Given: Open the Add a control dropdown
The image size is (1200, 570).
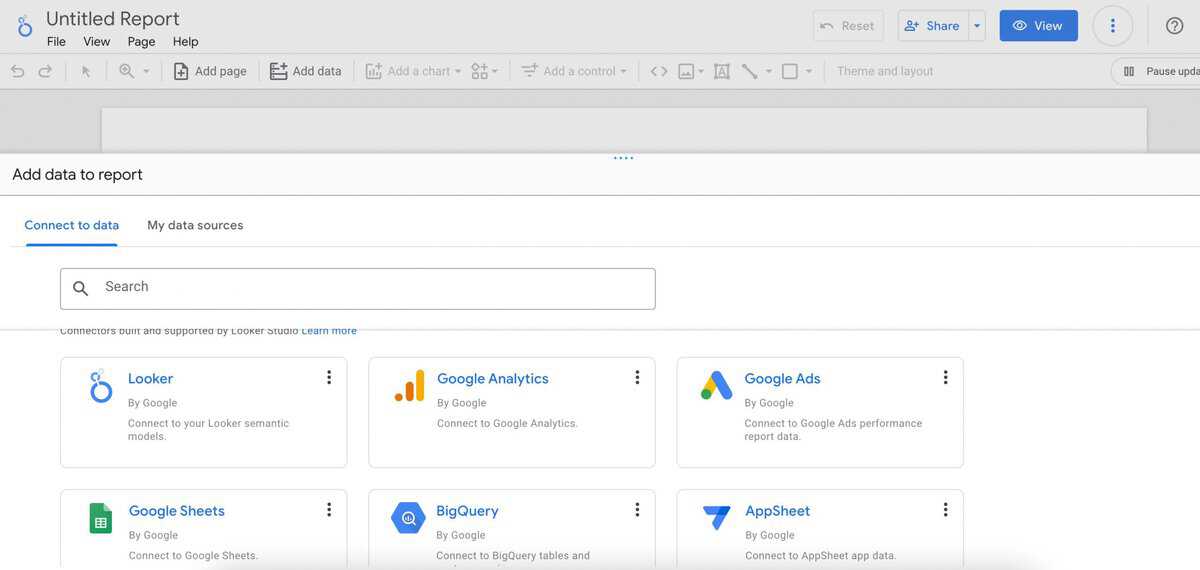Looking at the screenshot, I should click(x=575, y=71).
